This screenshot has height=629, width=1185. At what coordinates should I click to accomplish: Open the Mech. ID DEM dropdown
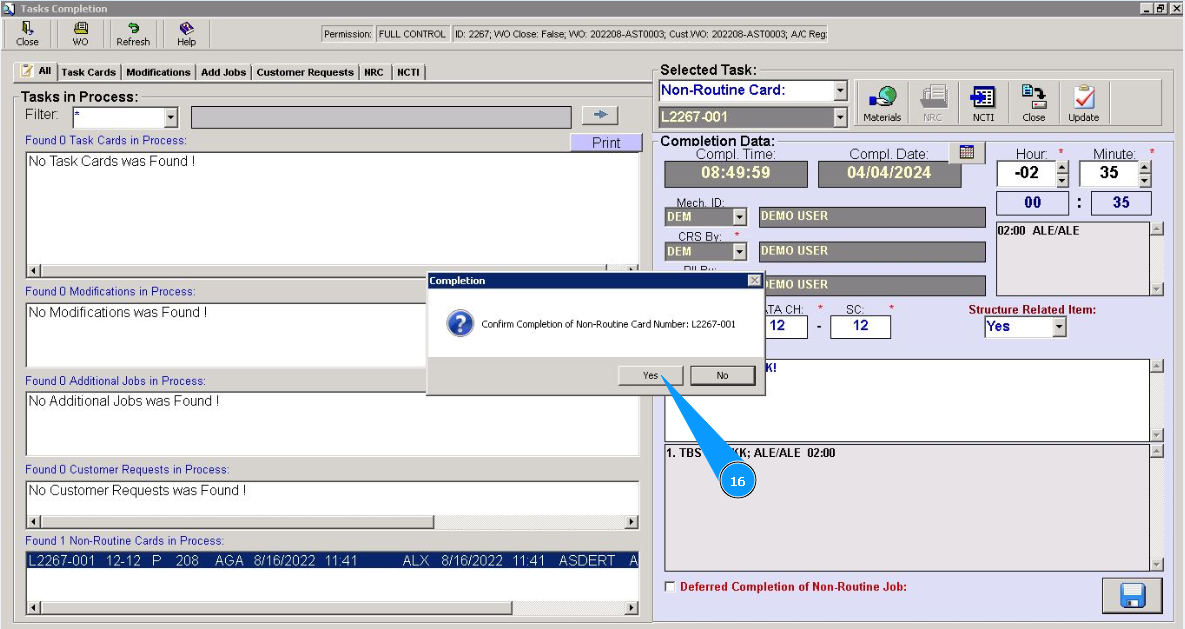pyautogui.click(x=740, y=217)
